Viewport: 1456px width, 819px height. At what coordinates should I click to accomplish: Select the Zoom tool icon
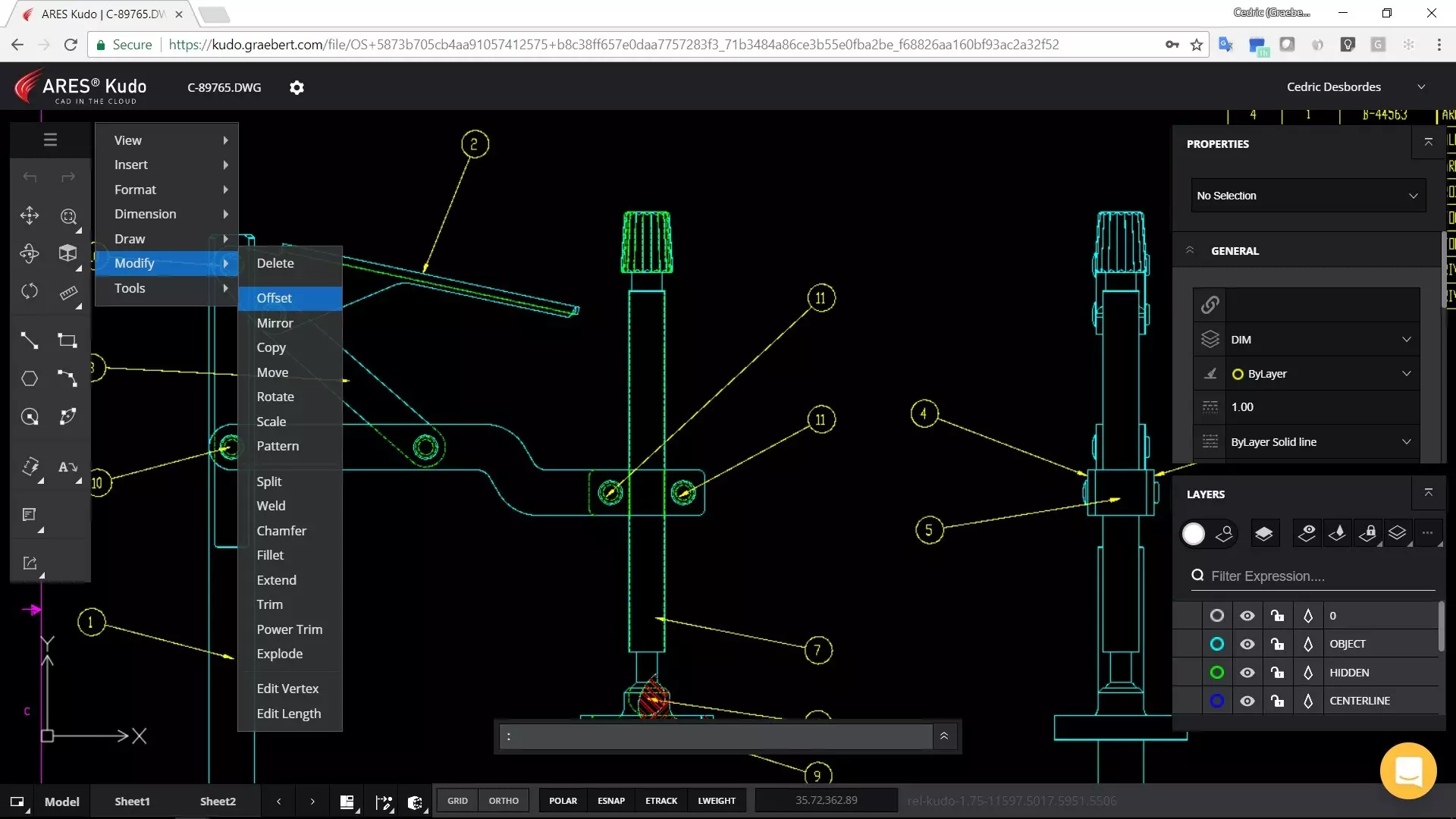[68, 217]
